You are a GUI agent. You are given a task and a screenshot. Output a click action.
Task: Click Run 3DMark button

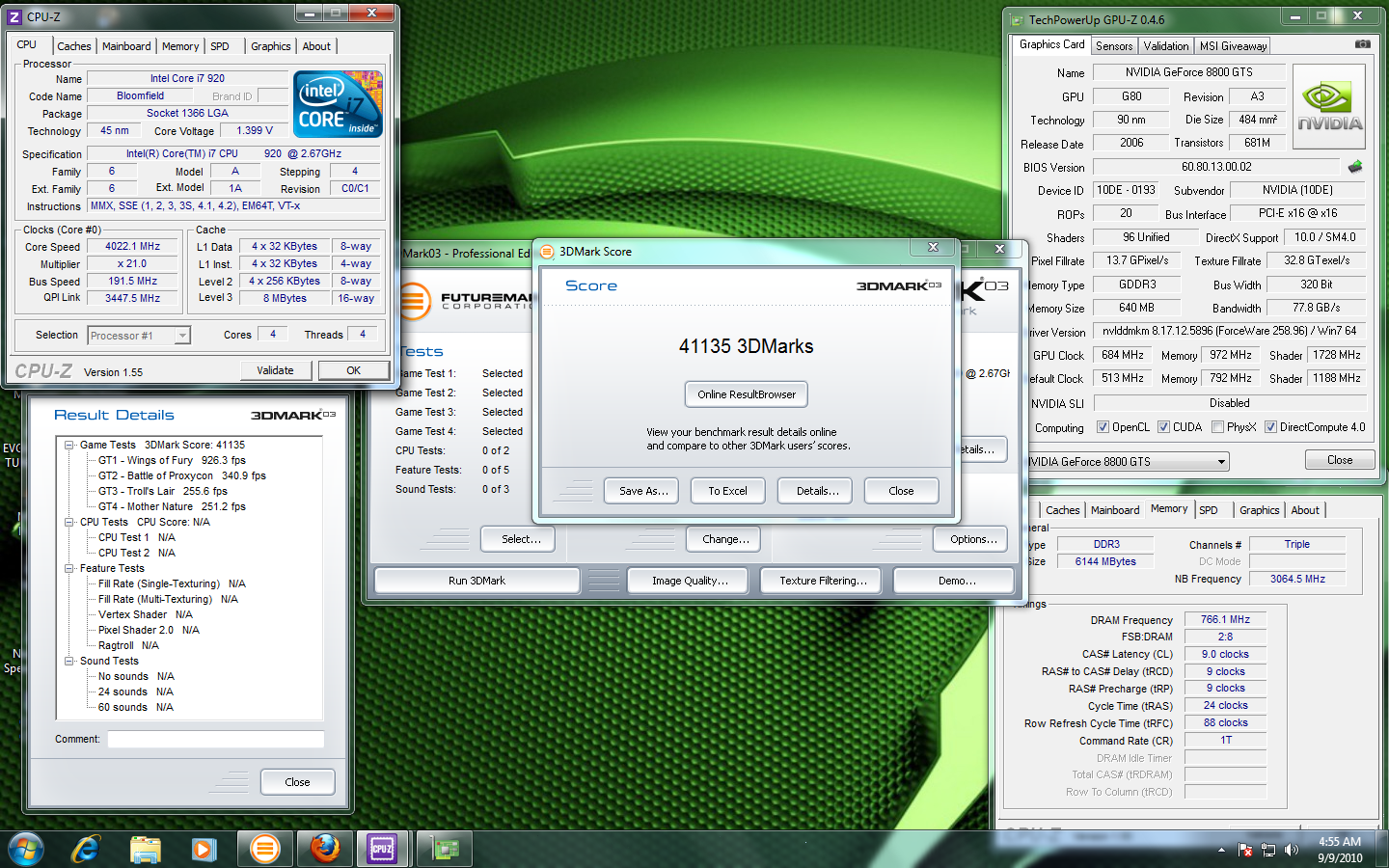[x=477, y=581]
